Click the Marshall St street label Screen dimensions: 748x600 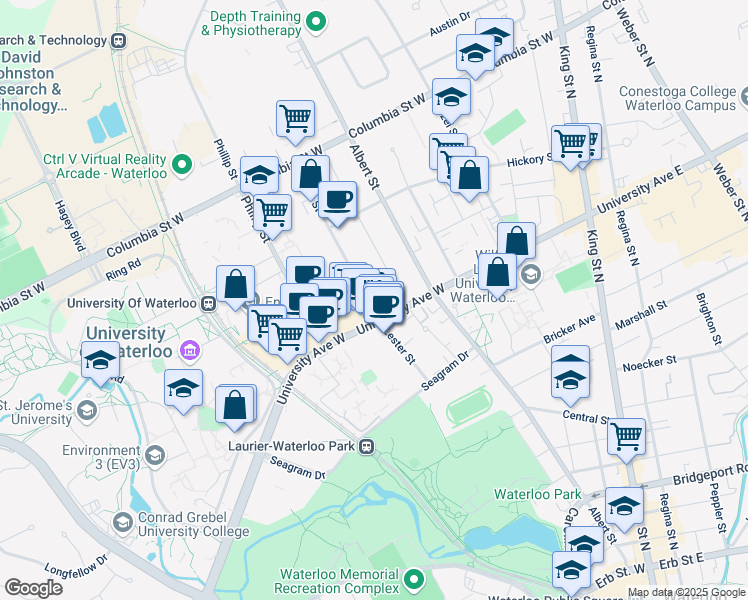tap(641, 315)
